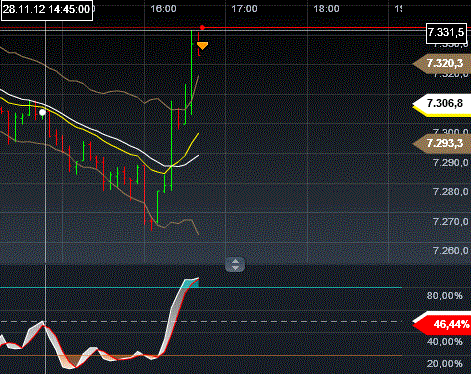The image size is (471, 374).
Task: Click the brown 7.320,3 band label
Action: click(x=442, y=63)
